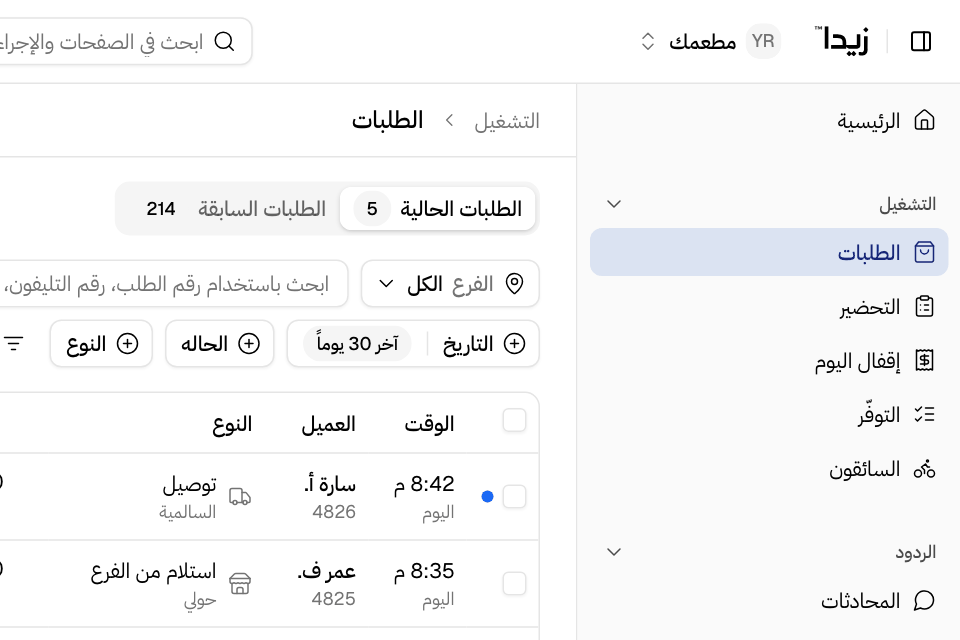
Task: Check the سارة أ. order row checkbox
Action: point(514,496)
